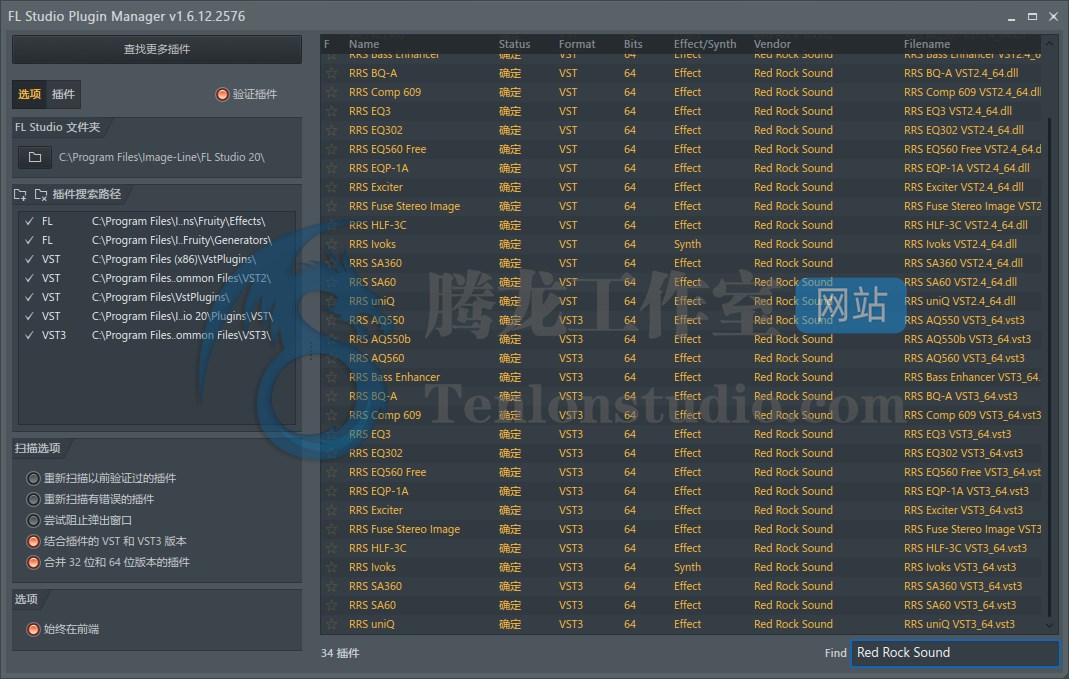Click into the Find search field
The height and width of the screenshot is (679, 1069).
(954, 653)
